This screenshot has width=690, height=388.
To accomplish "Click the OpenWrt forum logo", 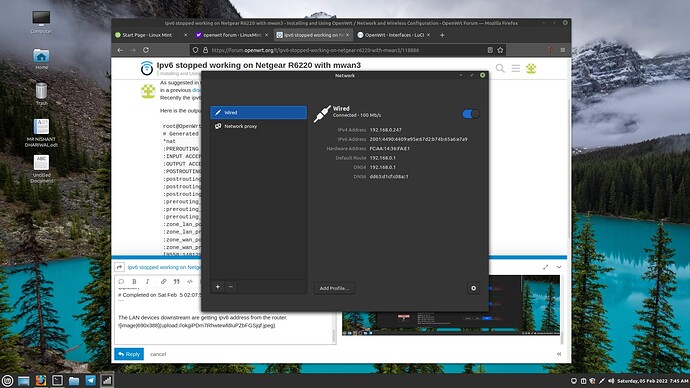I will click(147, 68).
